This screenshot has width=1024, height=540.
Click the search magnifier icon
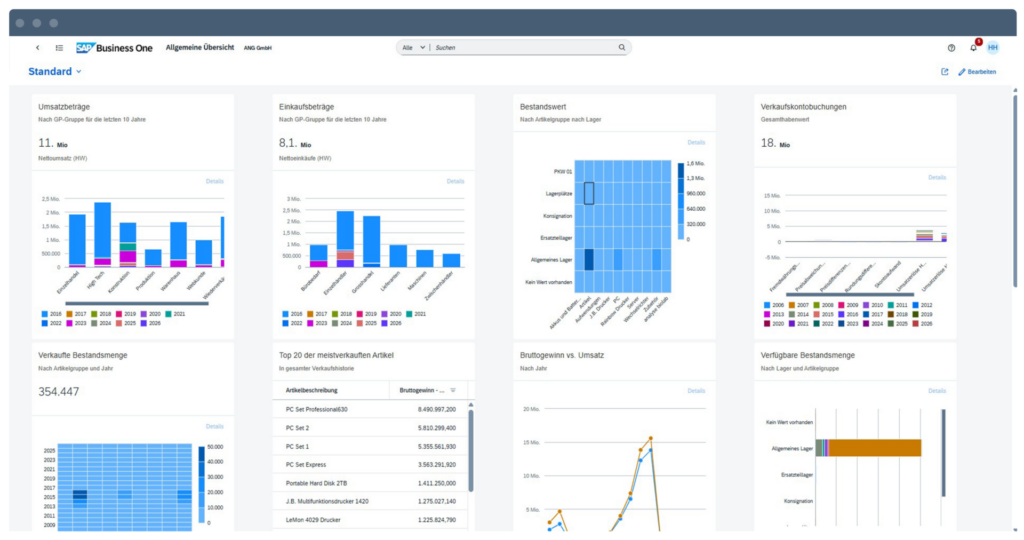click(622, 47)
